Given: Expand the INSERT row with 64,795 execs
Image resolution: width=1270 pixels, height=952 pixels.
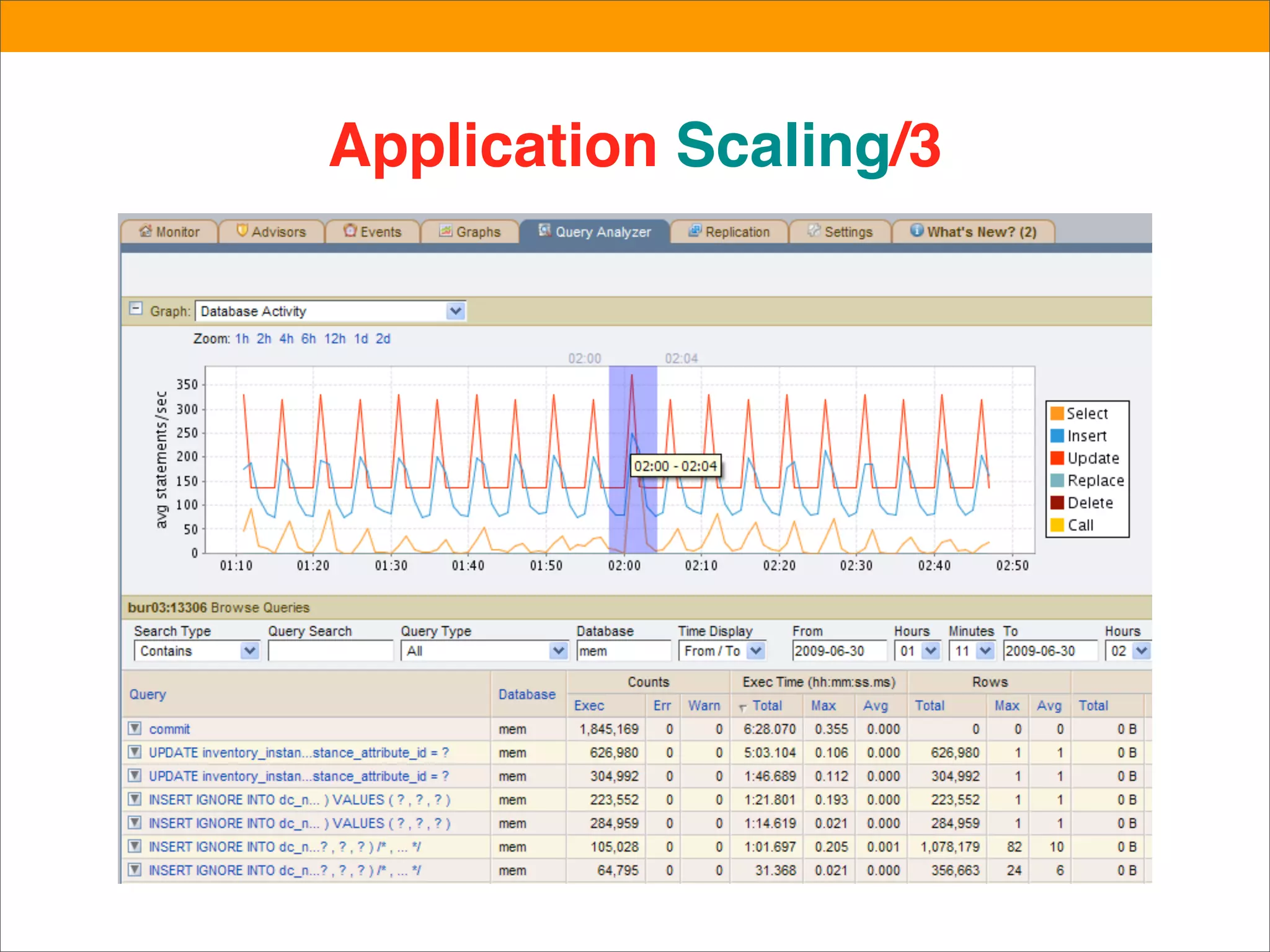Looking at the screenshot, I should tap(135, 870).
